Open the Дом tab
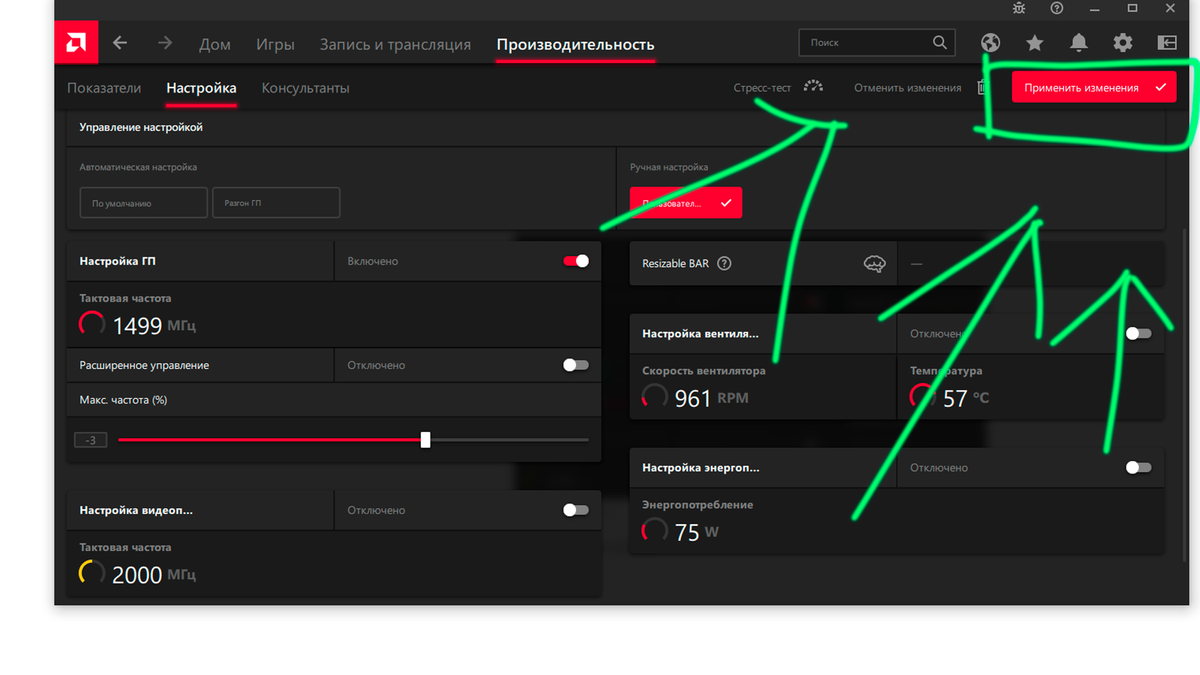This screenshot has width=1200, height=675. click(x=215, y=44)
